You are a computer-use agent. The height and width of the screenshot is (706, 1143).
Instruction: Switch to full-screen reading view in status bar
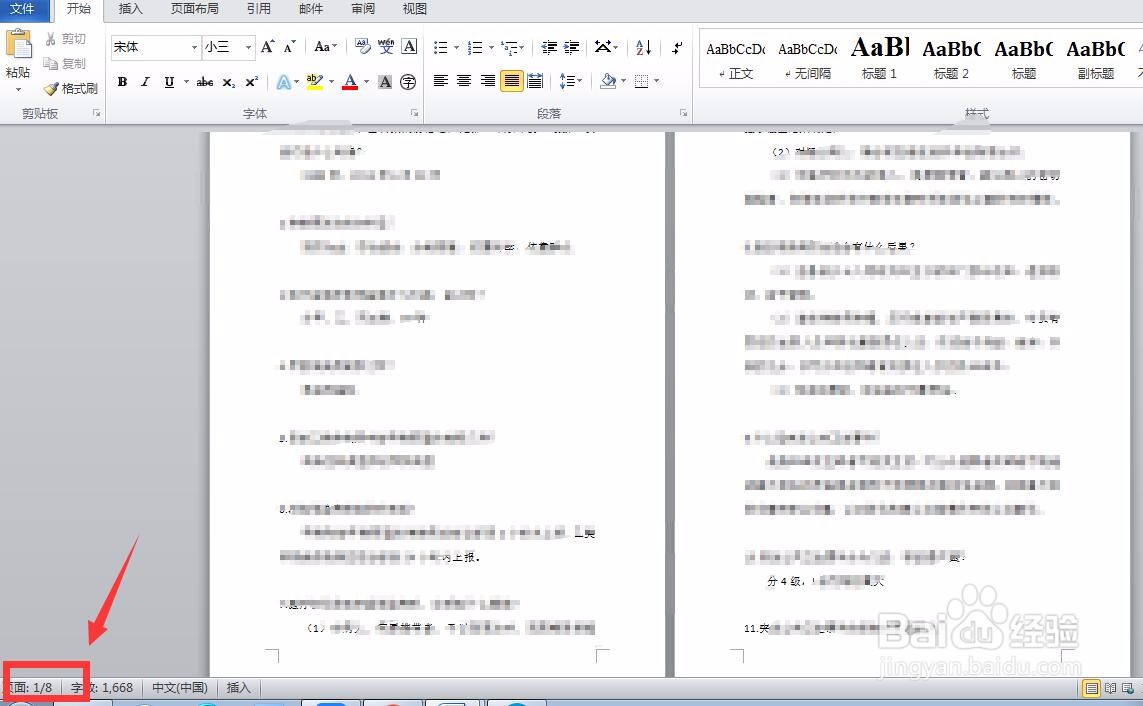pos(1109,688)
